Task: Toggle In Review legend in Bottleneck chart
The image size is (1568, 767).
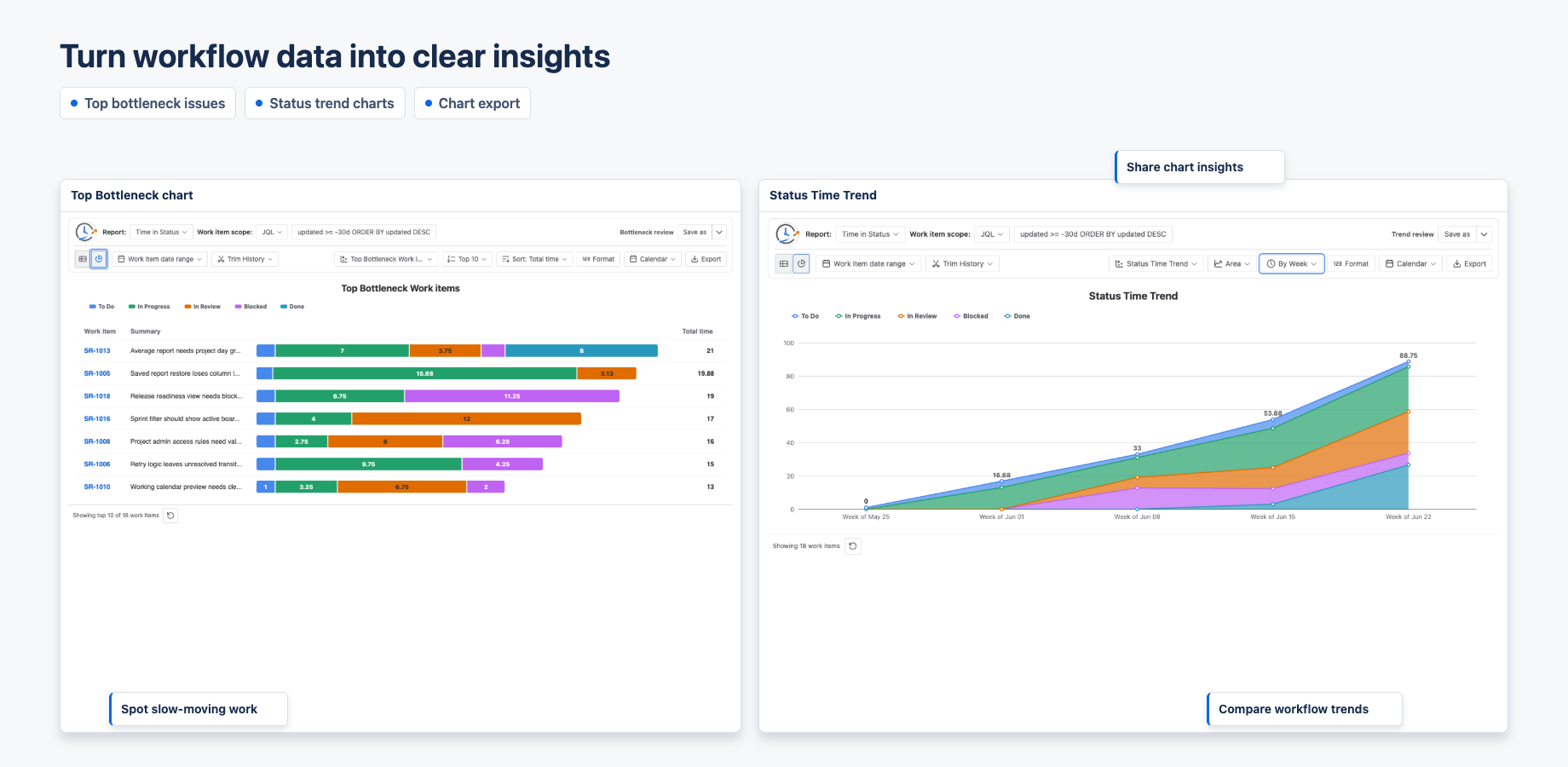Action: (202, 307)
